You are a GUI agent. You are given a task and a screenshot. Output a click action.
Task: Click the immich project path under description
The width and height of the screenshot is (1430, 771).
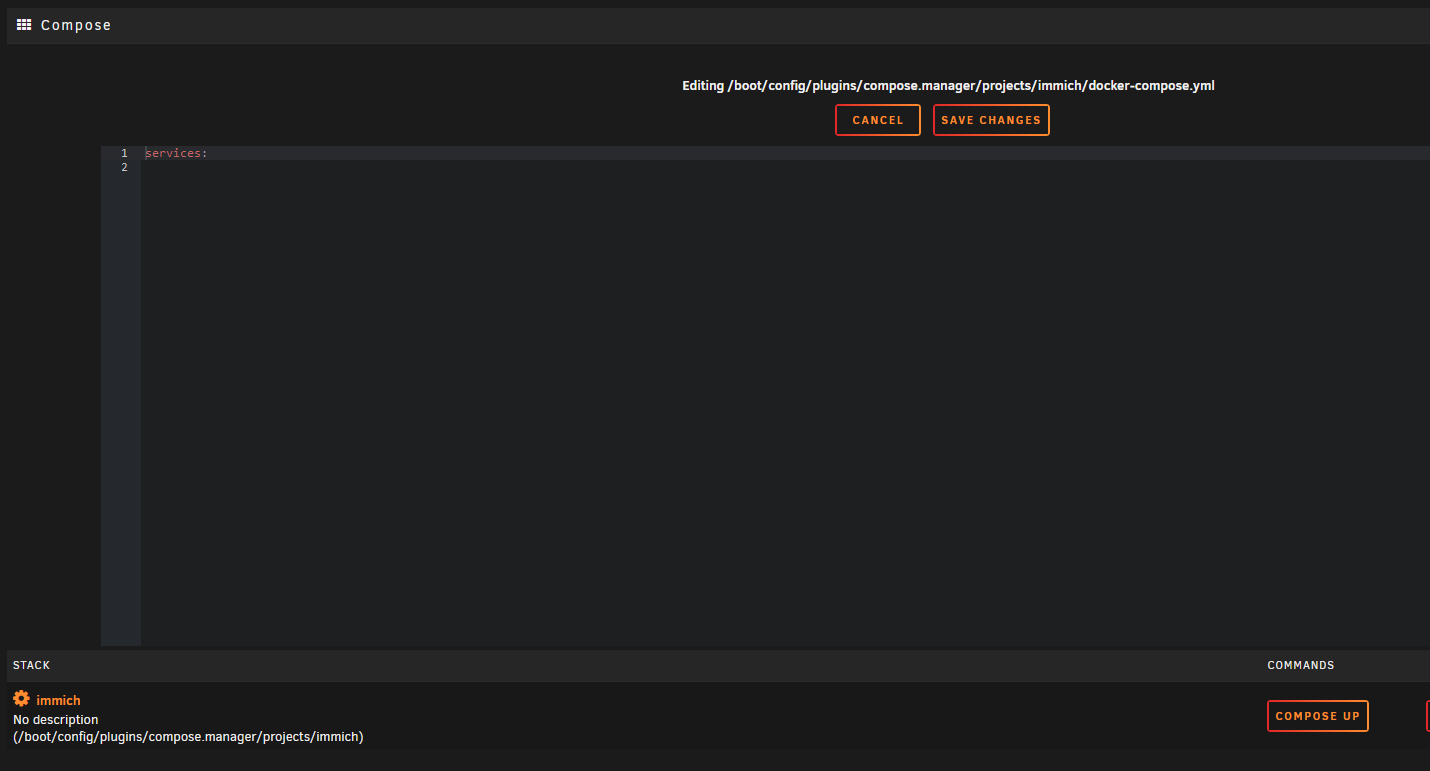pos(188,737)
